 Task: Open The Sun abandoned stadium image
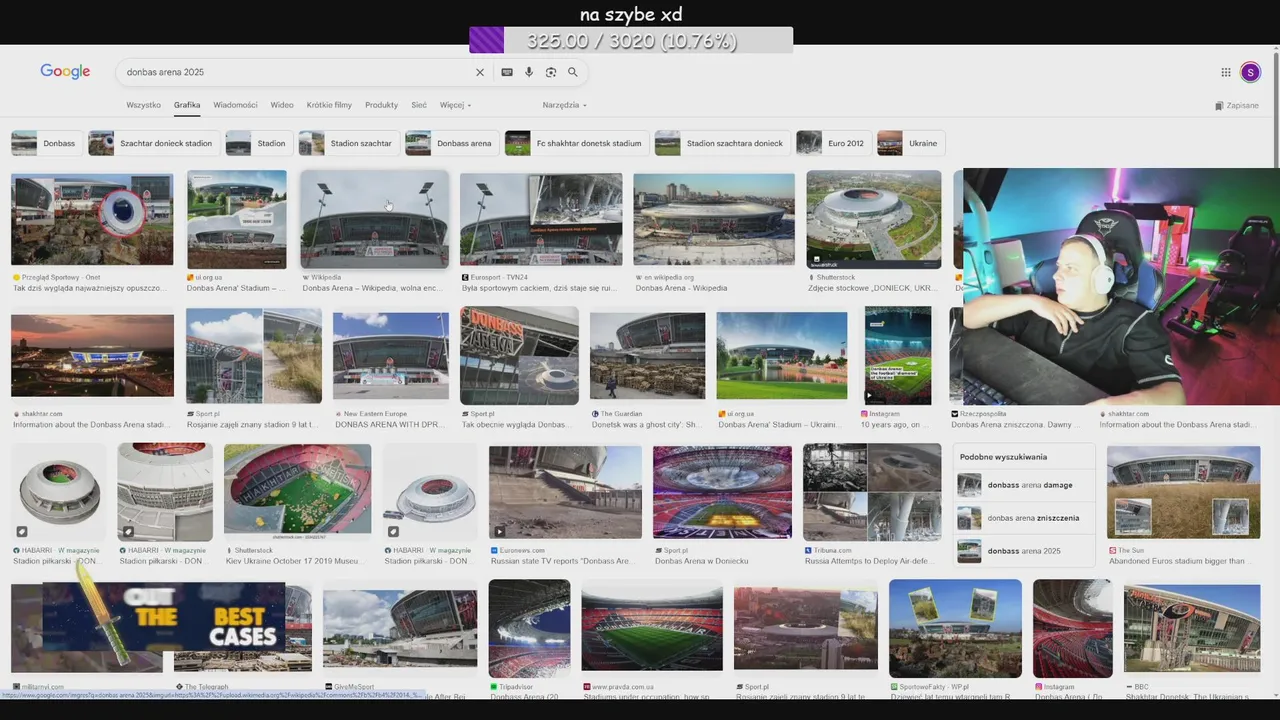point(1183,492)
